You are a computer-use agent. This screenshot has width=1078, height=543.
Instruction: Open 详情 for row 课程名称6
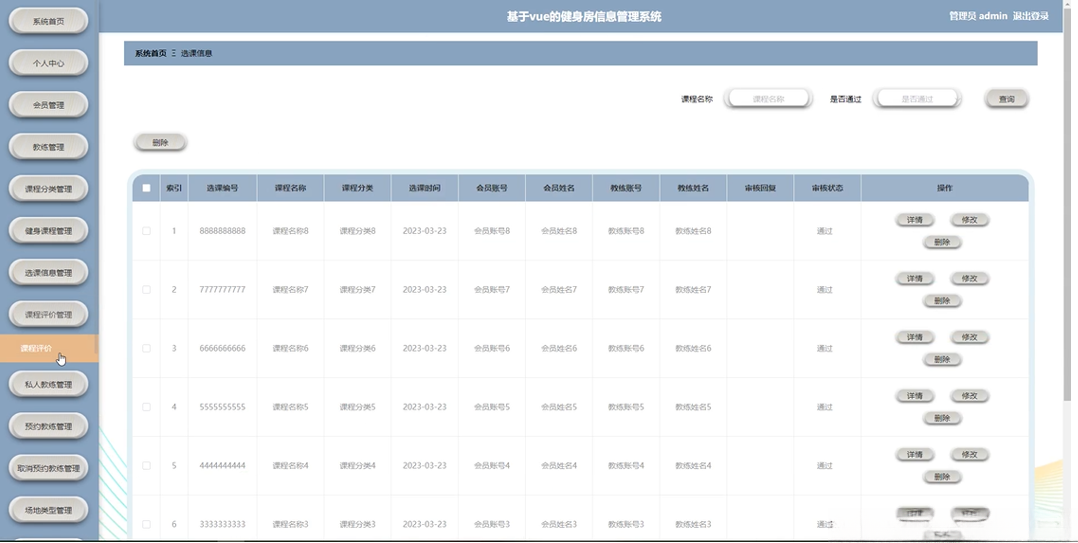pyautogui.click(x=914, y=337)
